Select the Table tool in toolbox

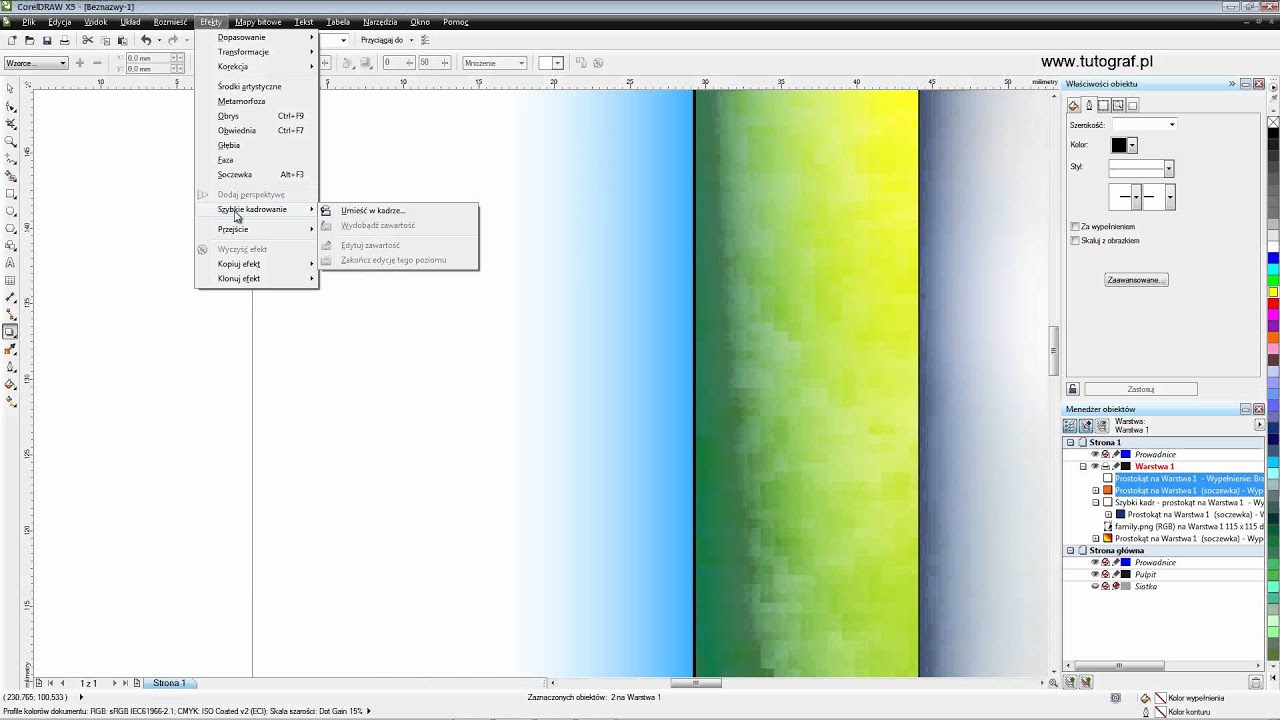10,280
